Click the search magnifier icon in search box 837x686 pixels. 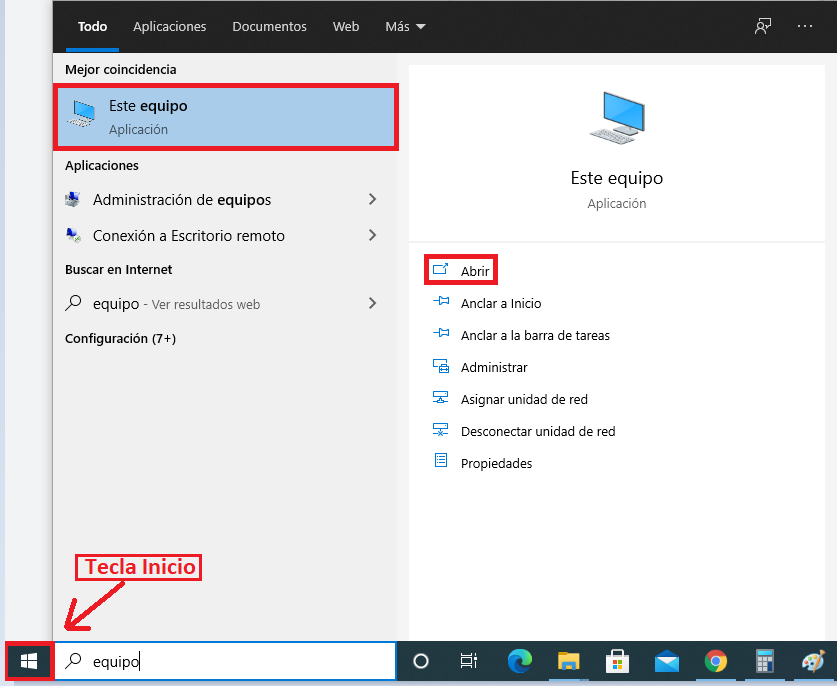point(73,661)
